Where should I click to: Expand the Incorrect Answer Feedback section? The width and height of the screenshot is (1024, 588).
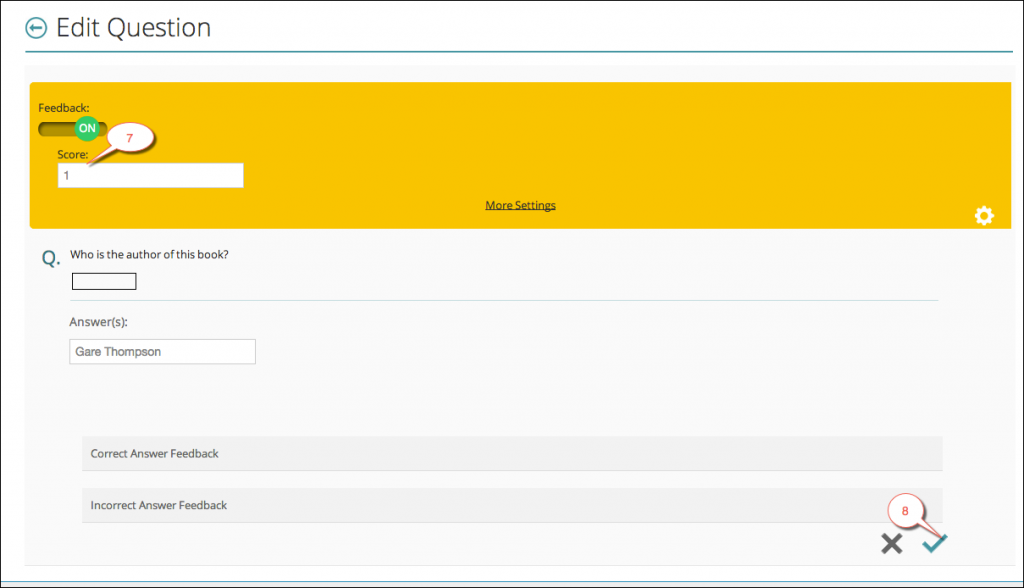(x=511, y=505)
